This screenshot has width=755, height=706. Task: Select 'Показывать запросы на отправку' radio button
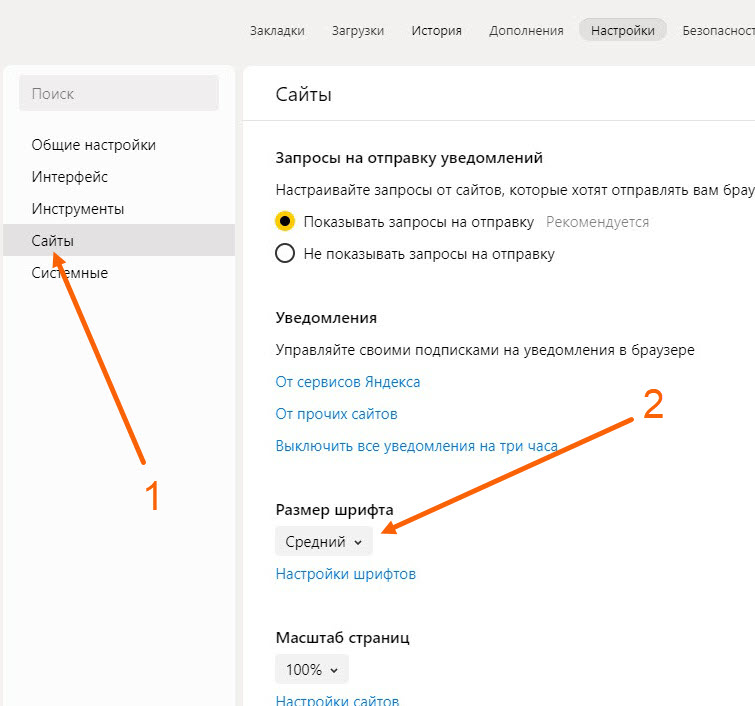pos(285,222)
